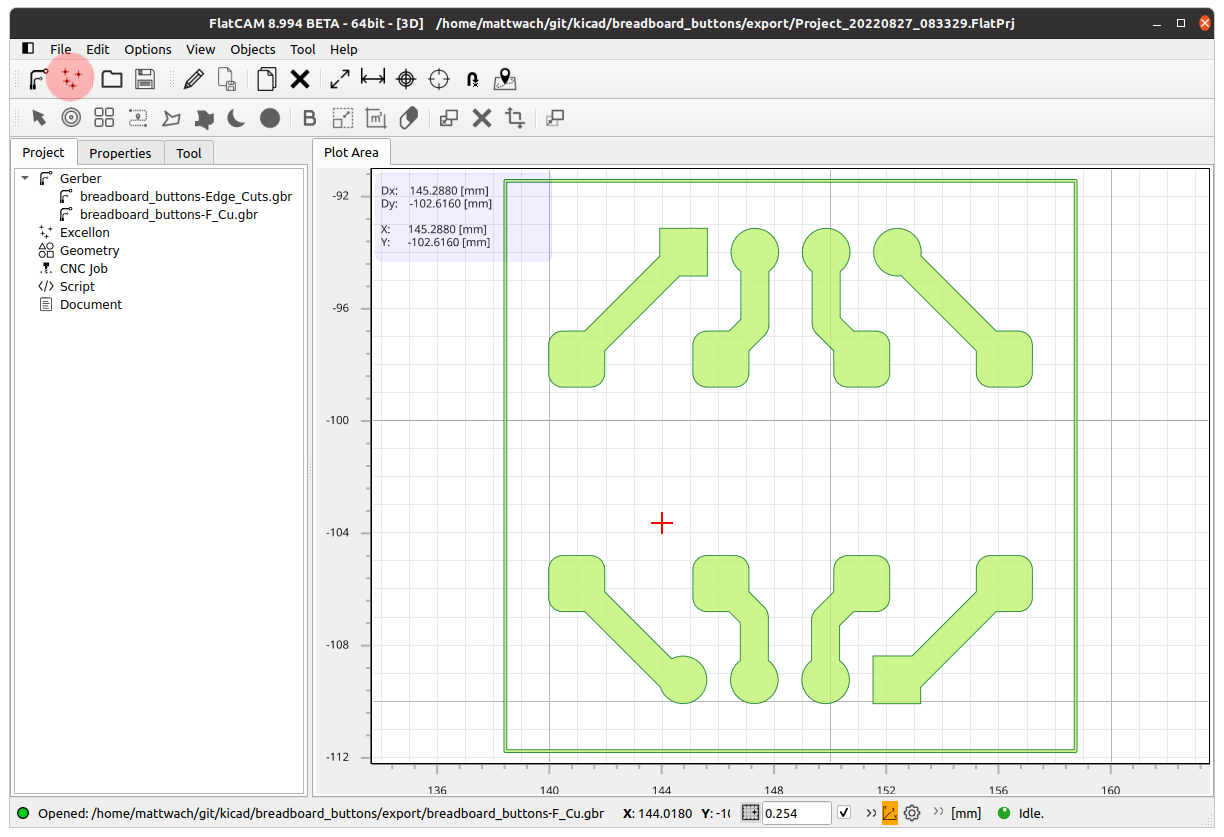Switch to the Properties tab
1224x837 pixels.
point(120,153)
